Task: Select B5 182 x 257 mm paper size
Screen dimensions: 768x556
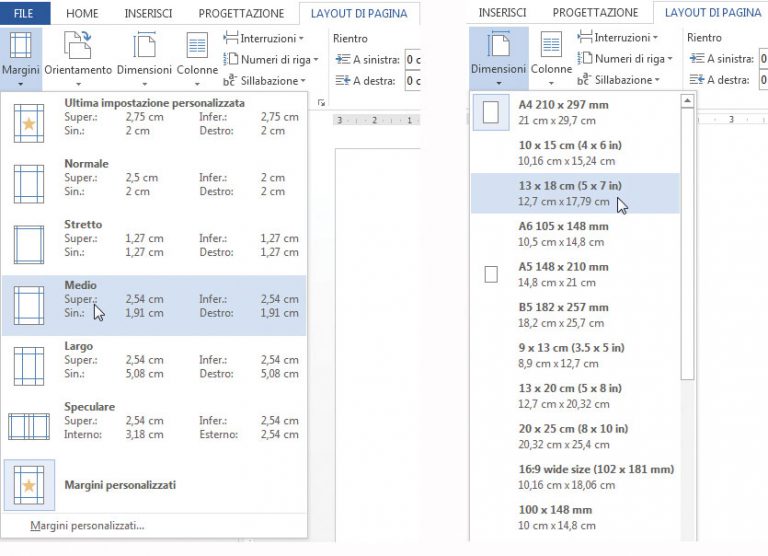Action: pos(576,315)
